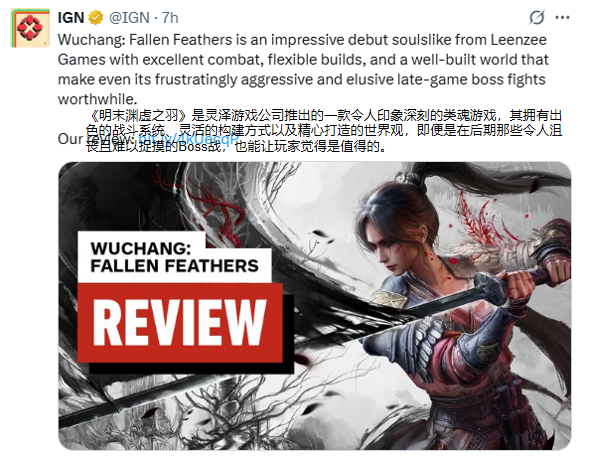This screenshot has width=594, height=463.
Task: Click the English tweet text starting 'Wuchang: Fallen Feathers'
Action: 303,69
